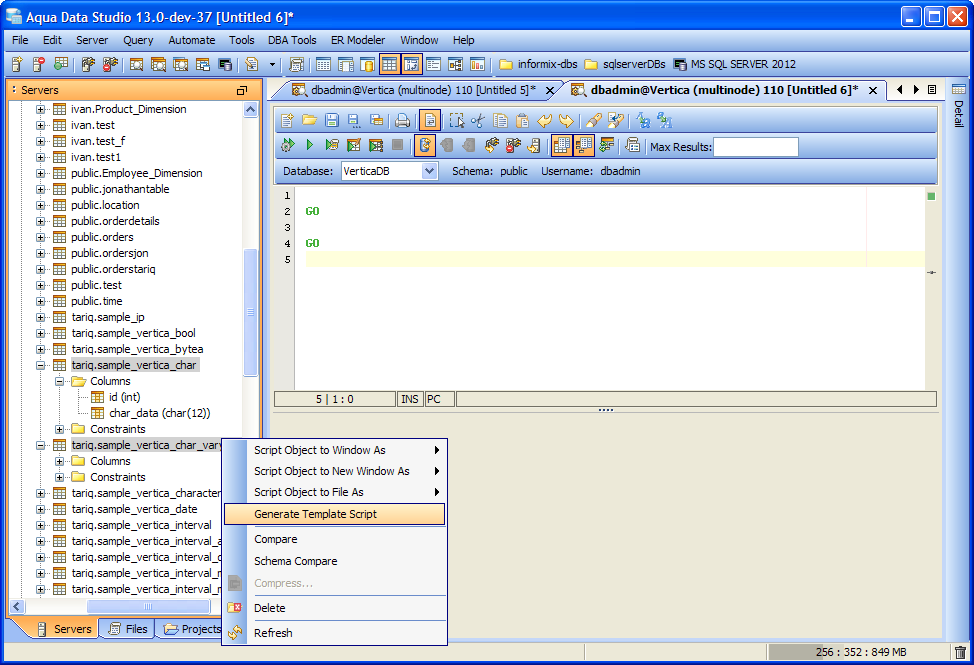Image resolution: width=974 pixels, height=665 pixels.
Task: Select the char_data (char(12)) column
Action: click(x=160, y=414)
